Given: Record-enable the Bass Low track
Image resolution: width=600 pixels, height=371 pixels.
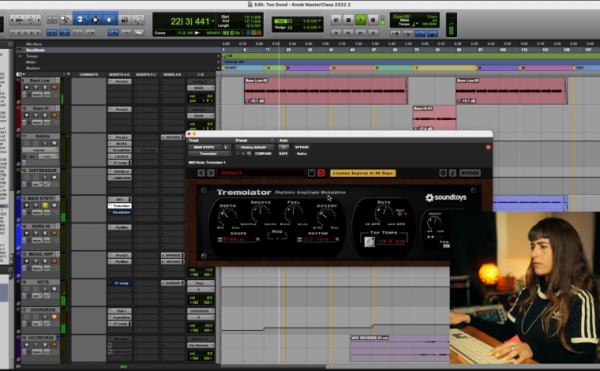Looking at the screenshot, I should coord(27,88).
